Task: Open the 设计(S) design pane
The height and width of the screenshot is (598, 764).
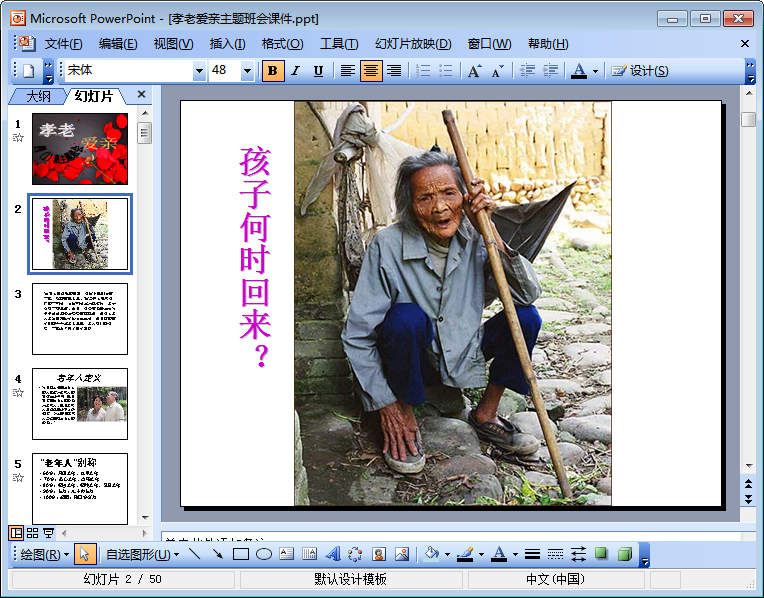Action: tap(640, 71)
